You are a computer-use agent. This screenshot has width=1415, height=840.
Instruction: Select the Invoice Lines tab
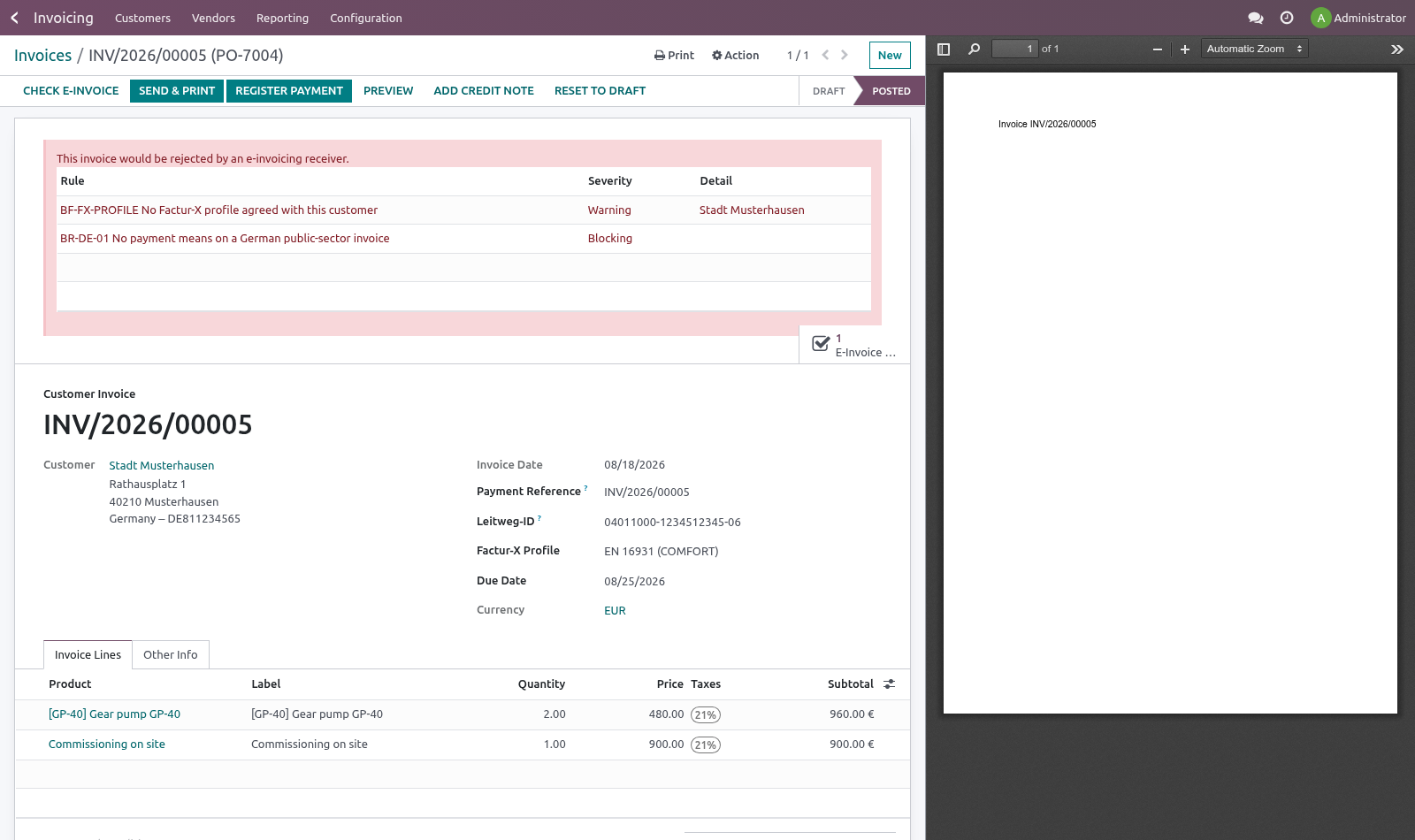pyautogui.click(x=88, y=655)
